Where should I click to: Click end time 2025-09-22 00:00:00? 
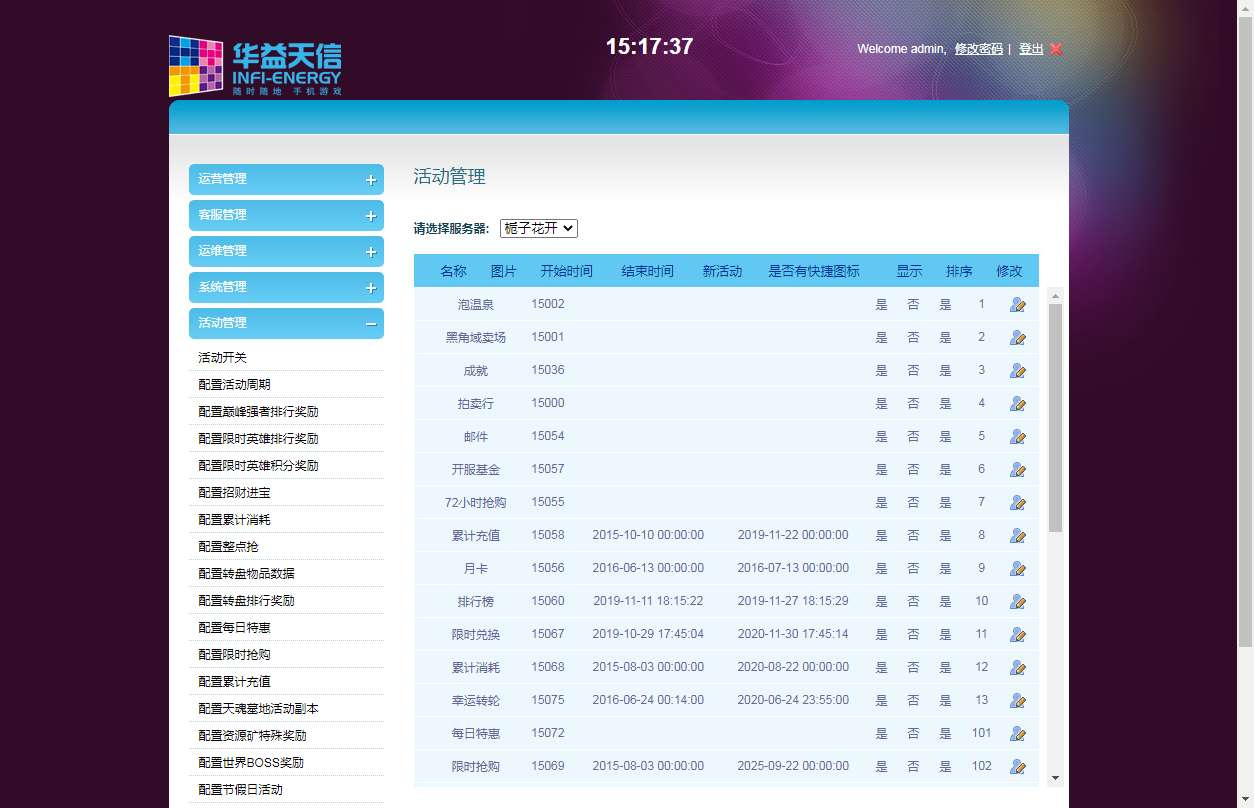click(x=793, y=766)
